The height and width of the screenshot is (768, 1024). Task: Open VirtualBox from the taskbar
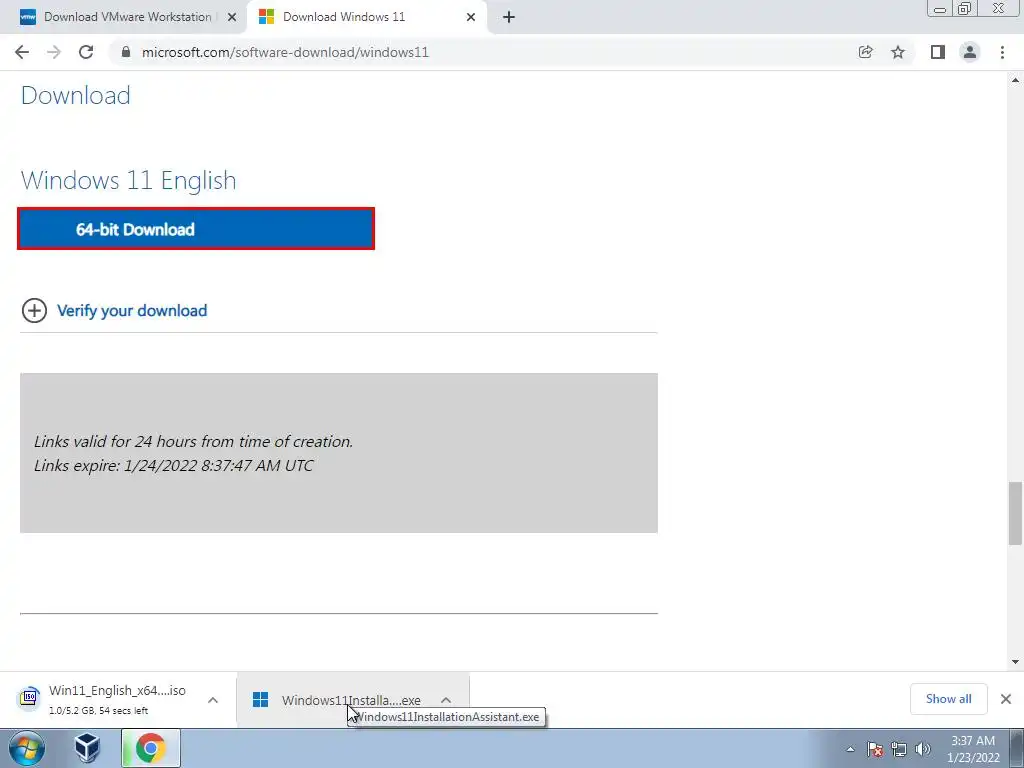pyautogui.click(x=88, y=748)
